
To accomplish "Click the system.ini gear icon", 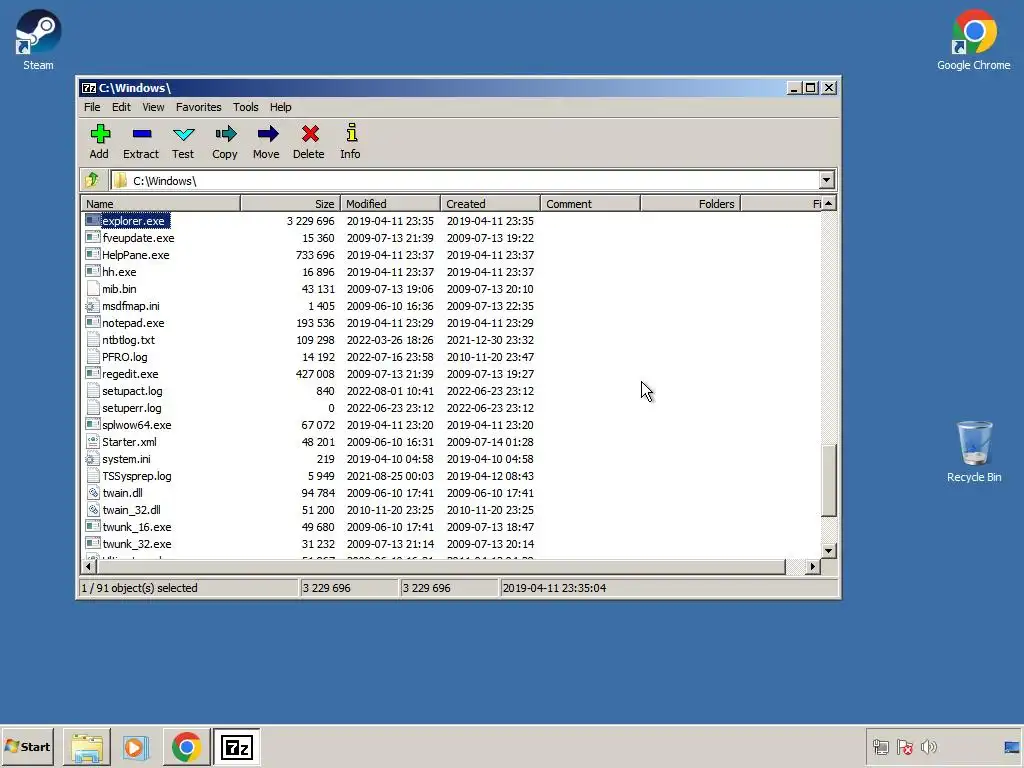I will [x=93, y=458].
